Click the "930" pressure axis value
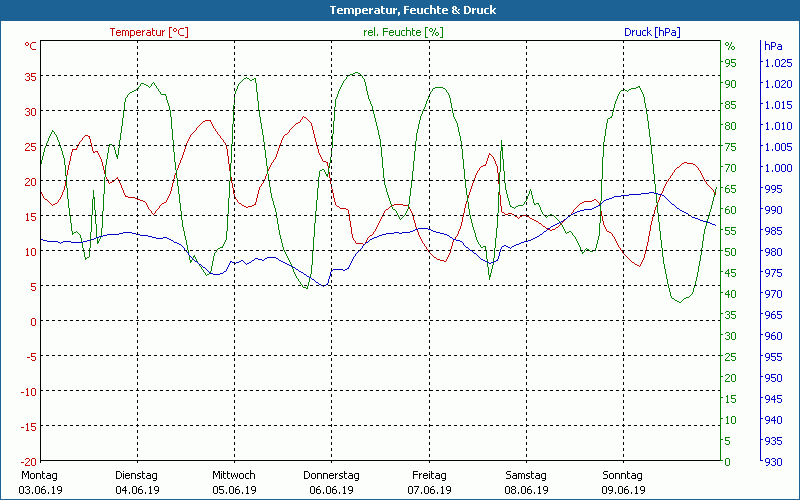This screenshot has width=800, height=500. tap(773, 462)
